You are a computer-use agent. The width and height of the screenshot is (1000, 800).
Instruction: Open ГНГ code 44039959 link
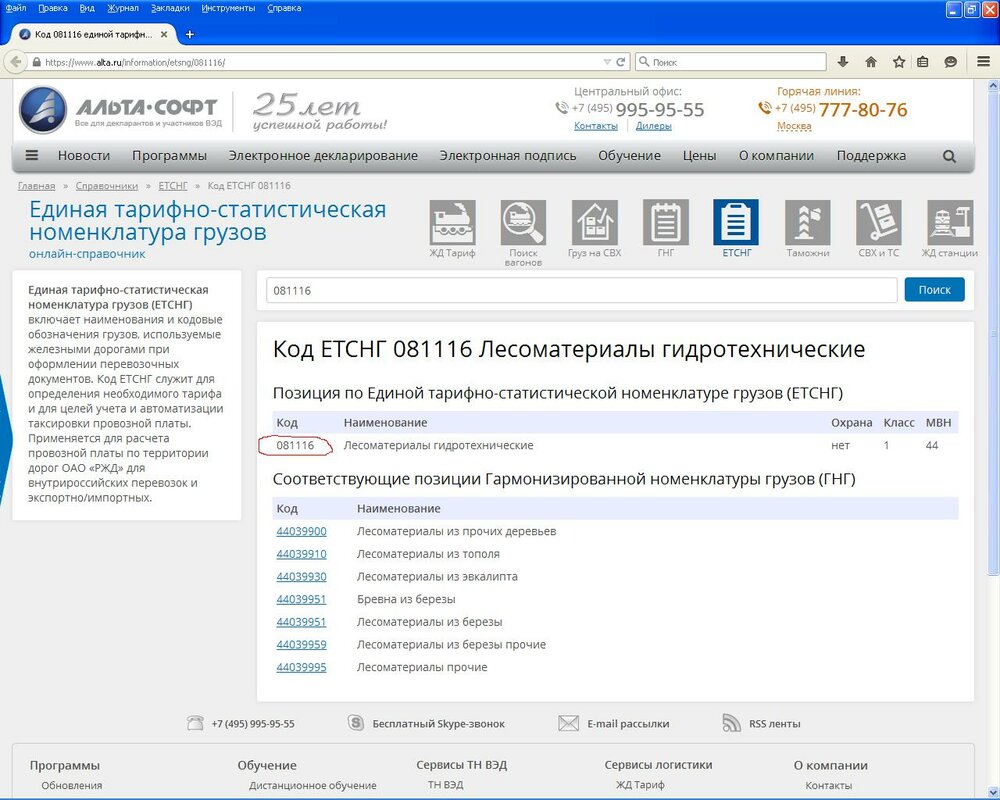point(301,644)
